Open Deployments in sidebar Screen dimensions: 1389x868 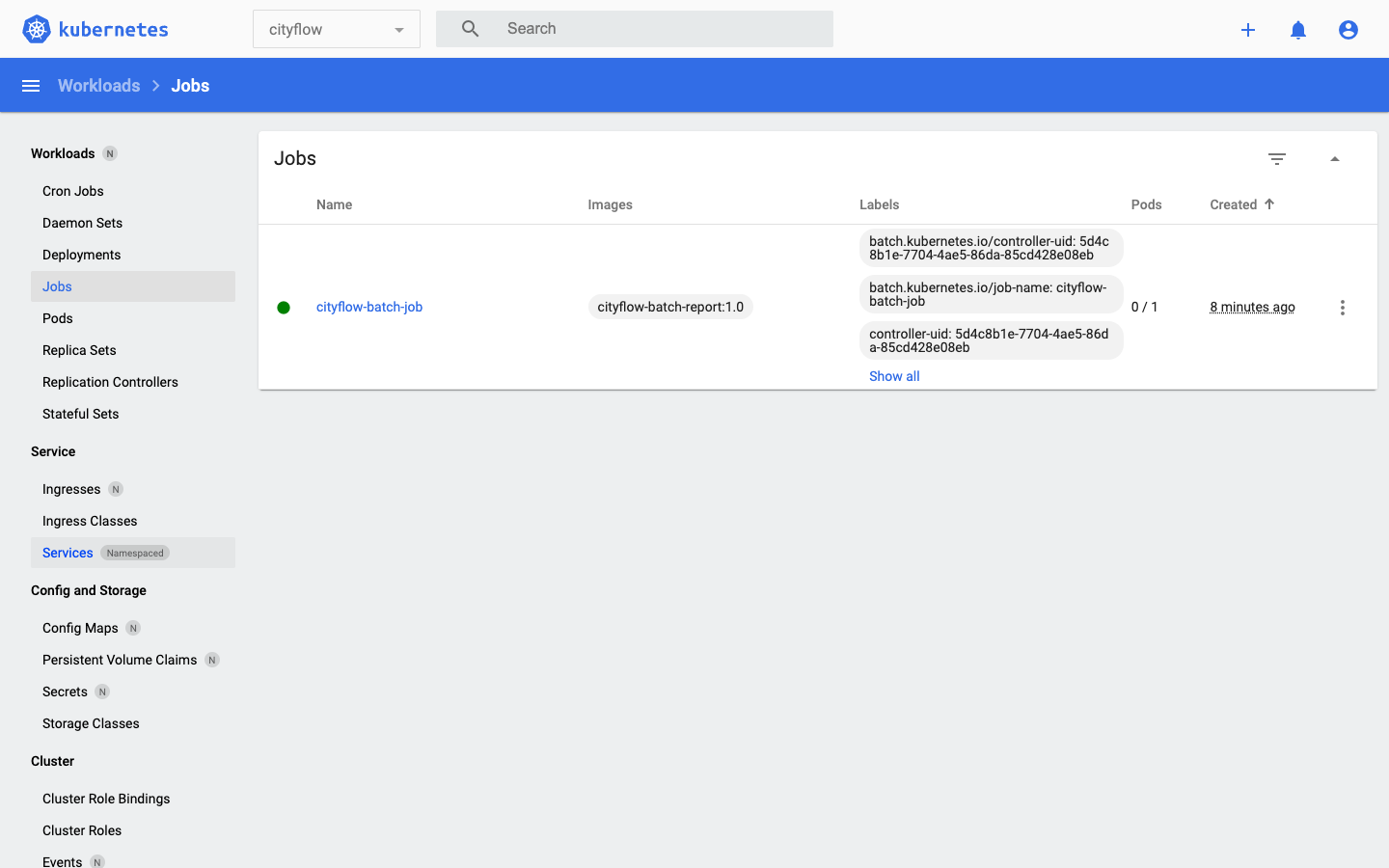(x=133, y=255)
